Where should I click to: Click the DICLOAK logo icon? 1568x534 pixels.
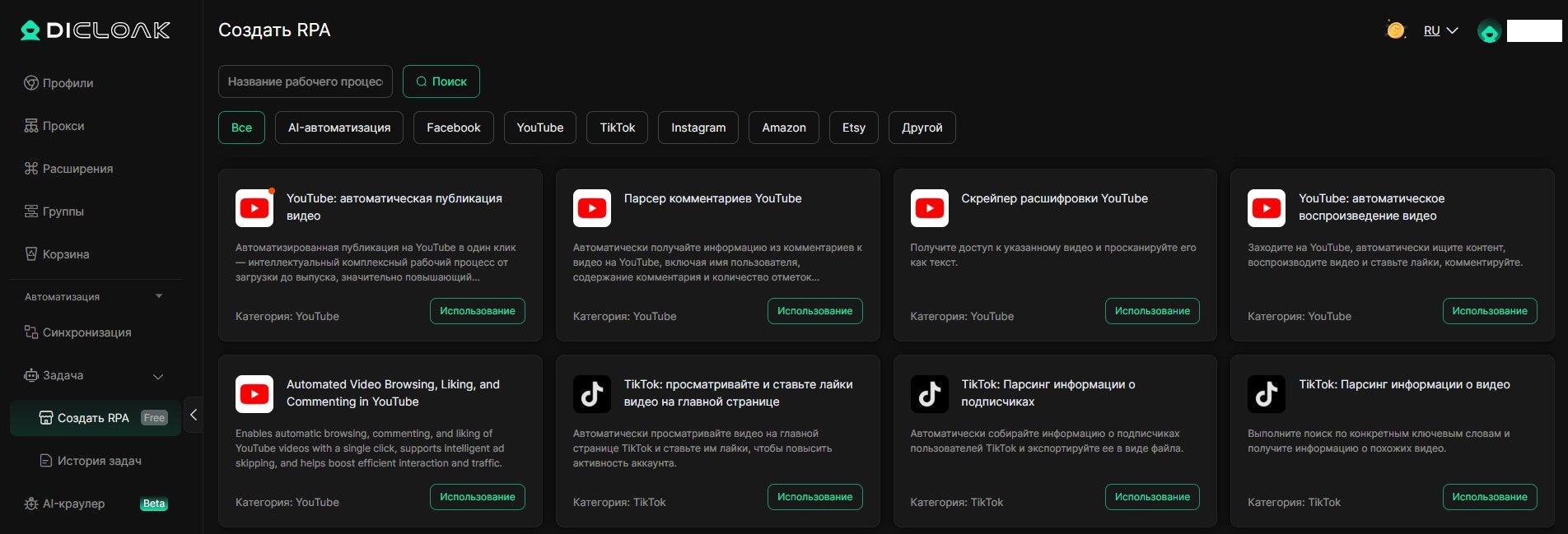[x=30, y=30]
